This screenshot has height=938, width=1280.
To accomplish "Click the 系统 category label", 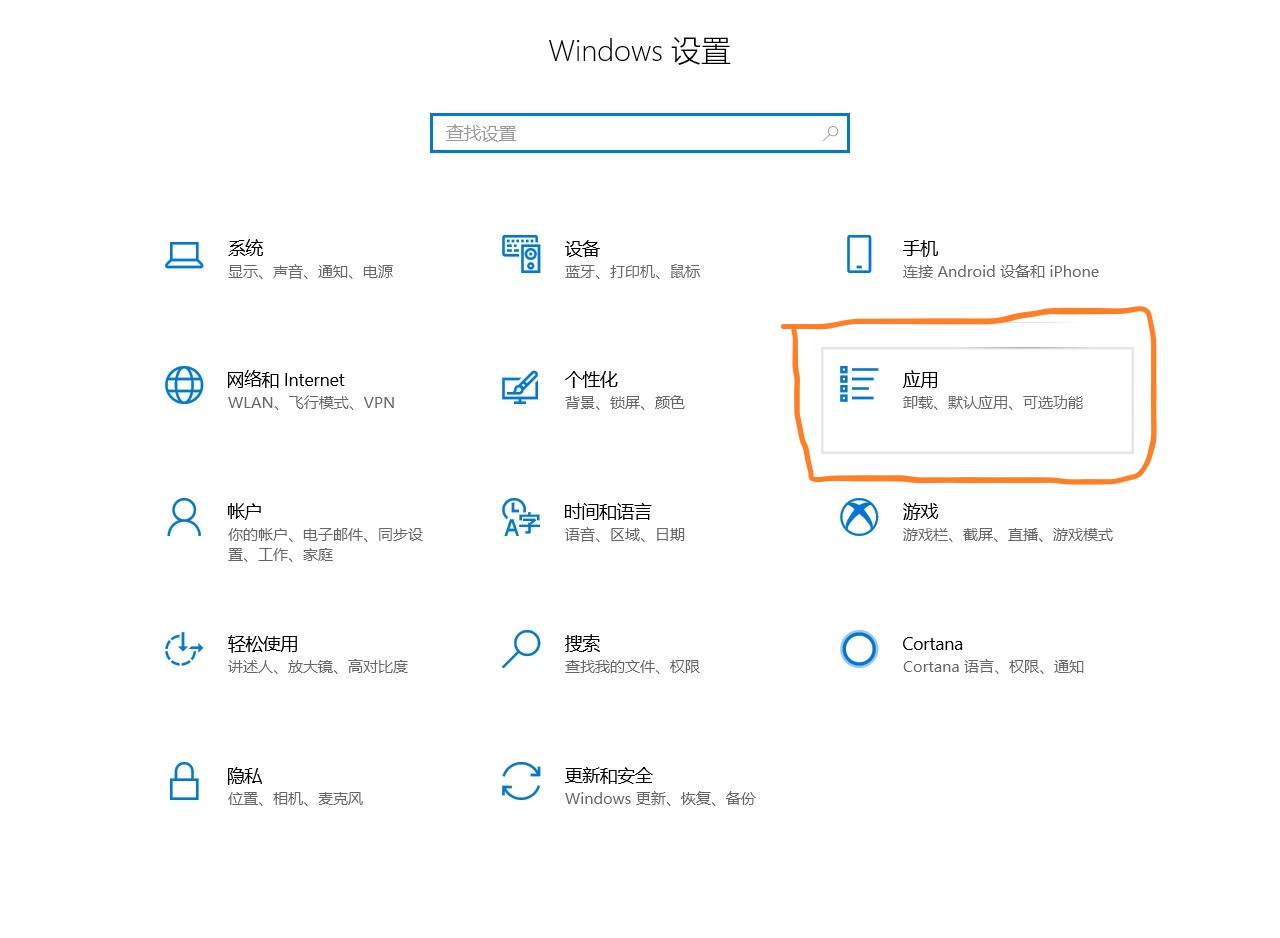I will click(x=246, y=248).
